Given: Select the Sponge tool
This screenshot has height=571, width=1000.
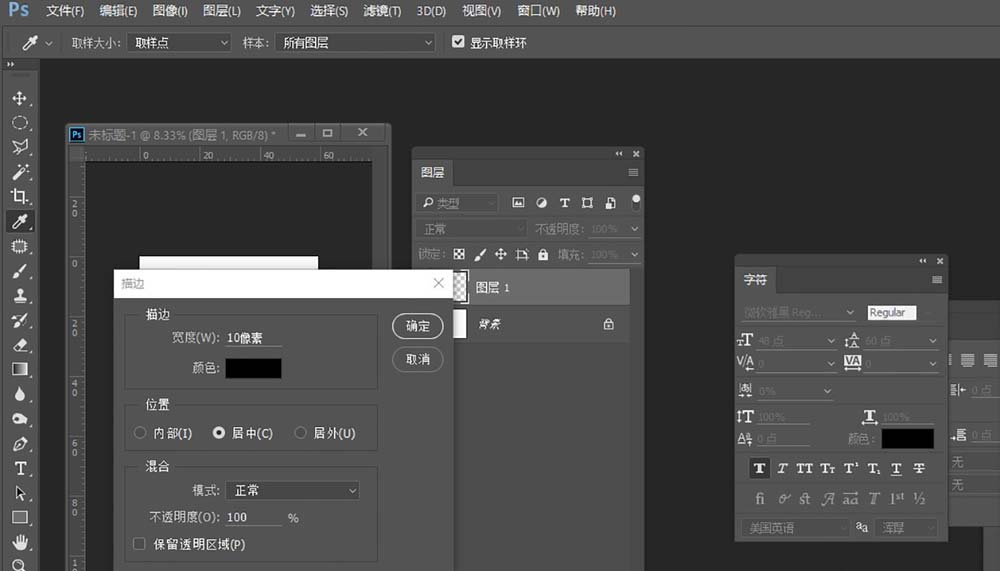Looking at the screenshot, I should [x=20, y=419].
